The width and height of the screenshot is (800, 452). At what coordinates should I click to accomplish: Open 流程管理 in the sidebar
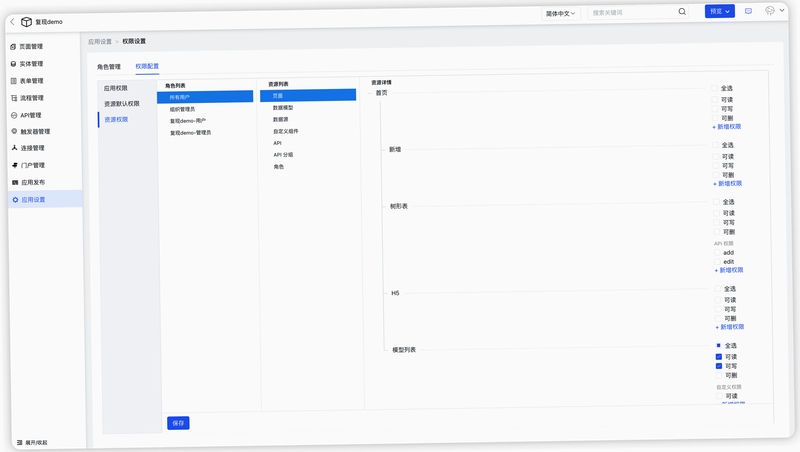tap(27, 98)
